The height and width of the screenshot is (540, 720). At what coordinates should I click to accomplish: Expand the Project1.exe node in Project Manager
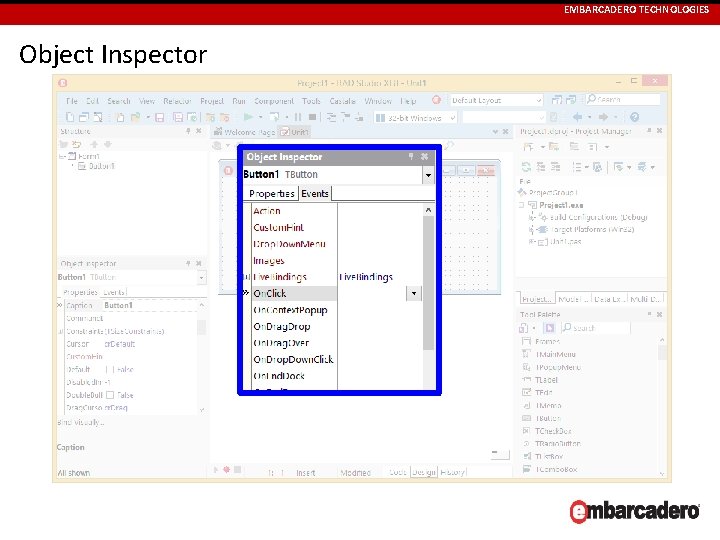[522, 205]
